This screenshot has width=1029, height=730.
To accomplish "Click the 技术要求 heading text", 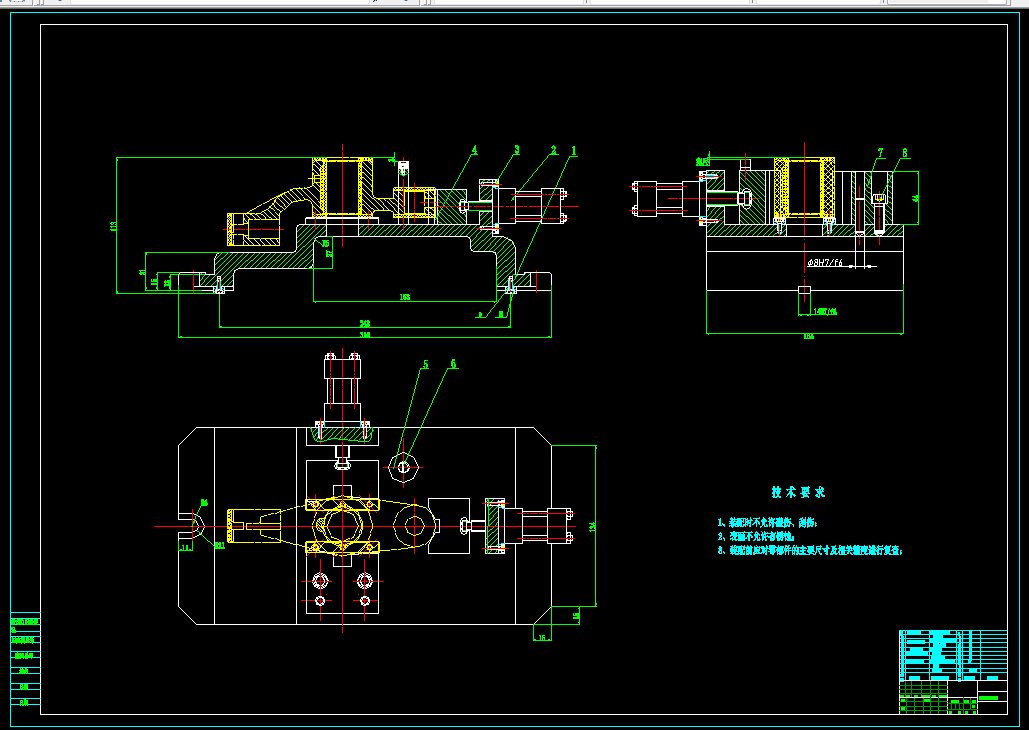I will 798,492.
